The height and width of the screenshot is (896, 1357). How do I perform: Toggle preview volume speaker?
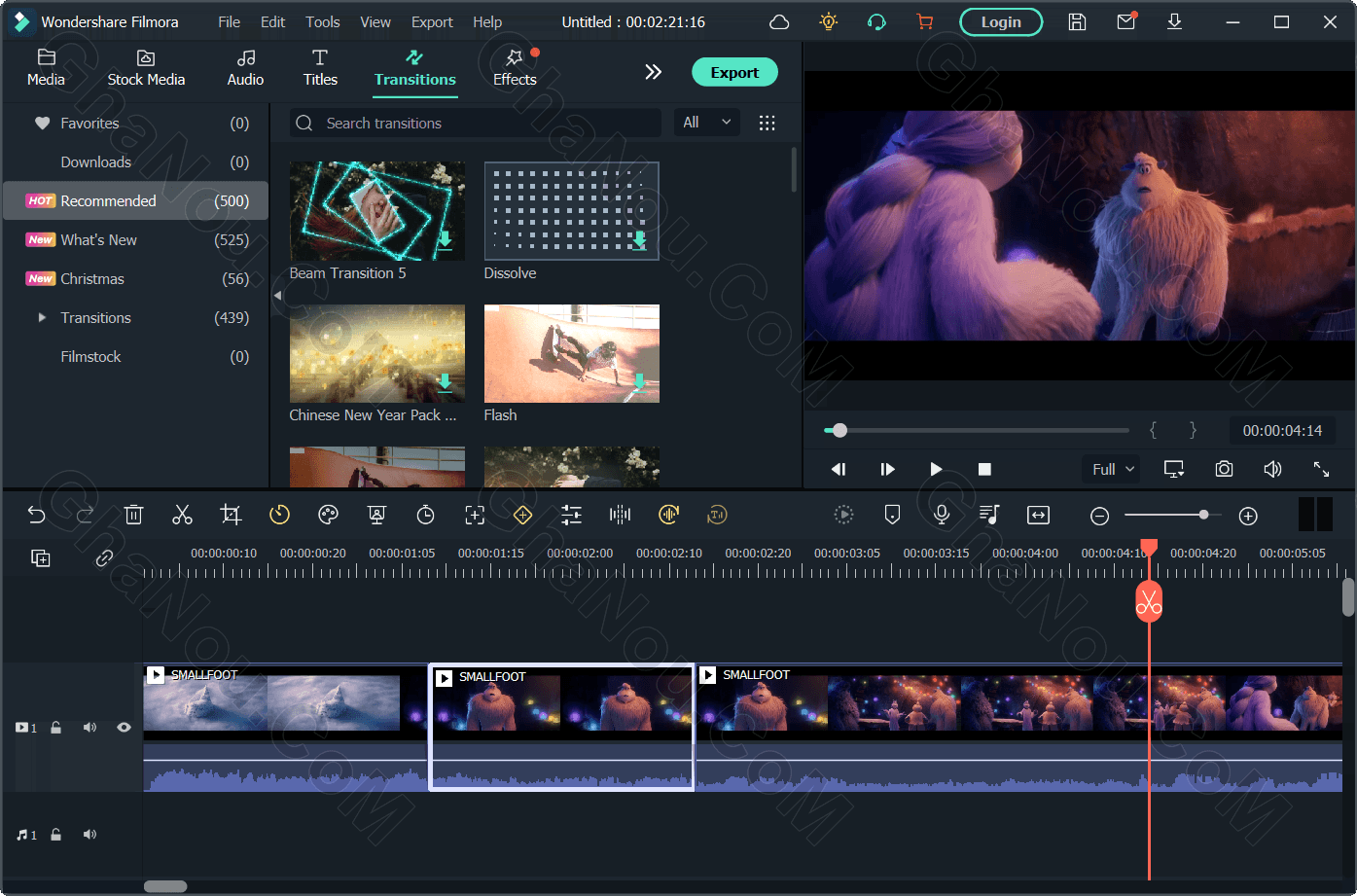[1272, 469]
